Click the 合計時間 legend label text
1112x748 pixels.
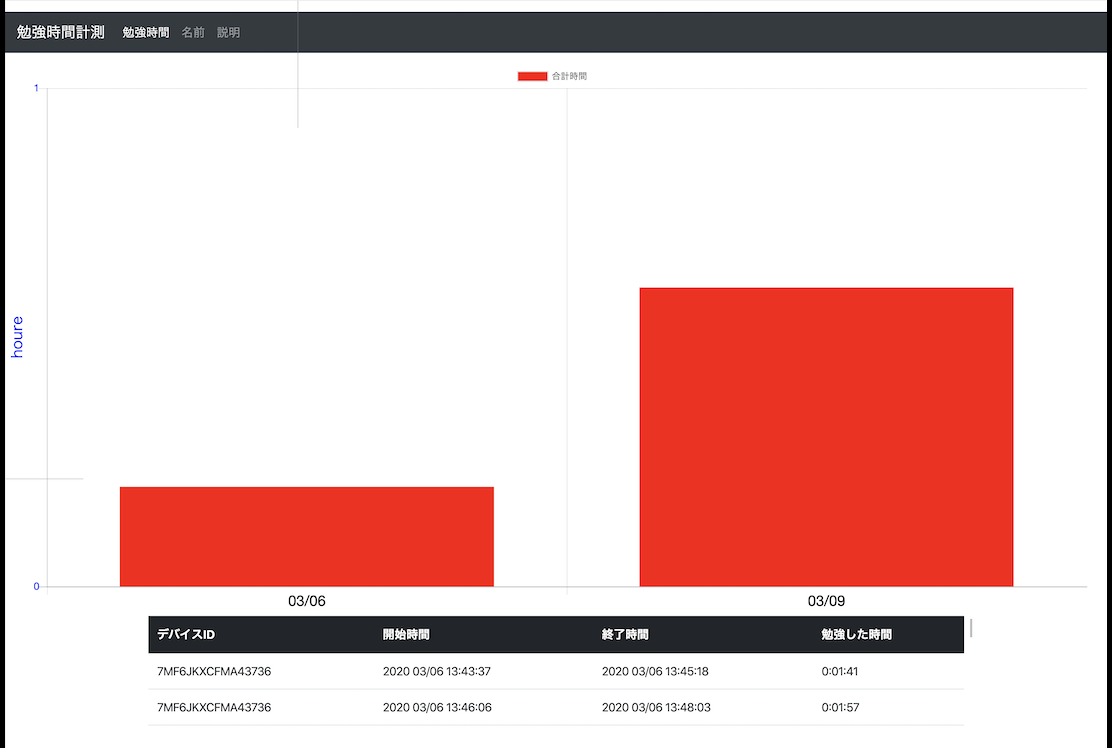tap(569, 76)
